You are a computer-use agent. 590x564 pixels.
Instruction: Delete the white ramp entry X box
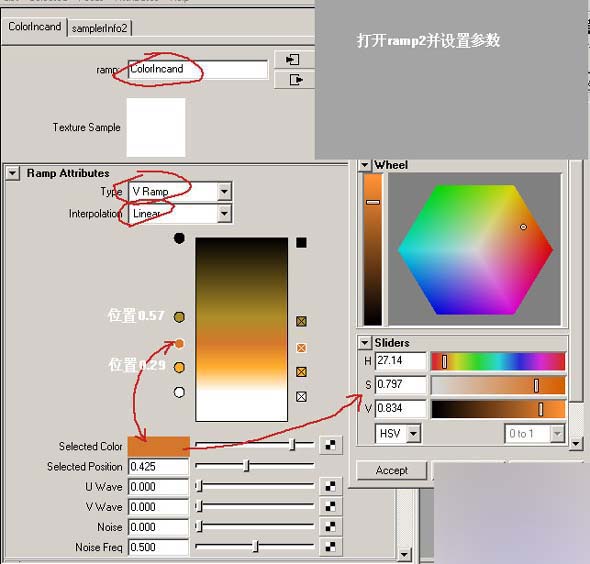[301, 397]
